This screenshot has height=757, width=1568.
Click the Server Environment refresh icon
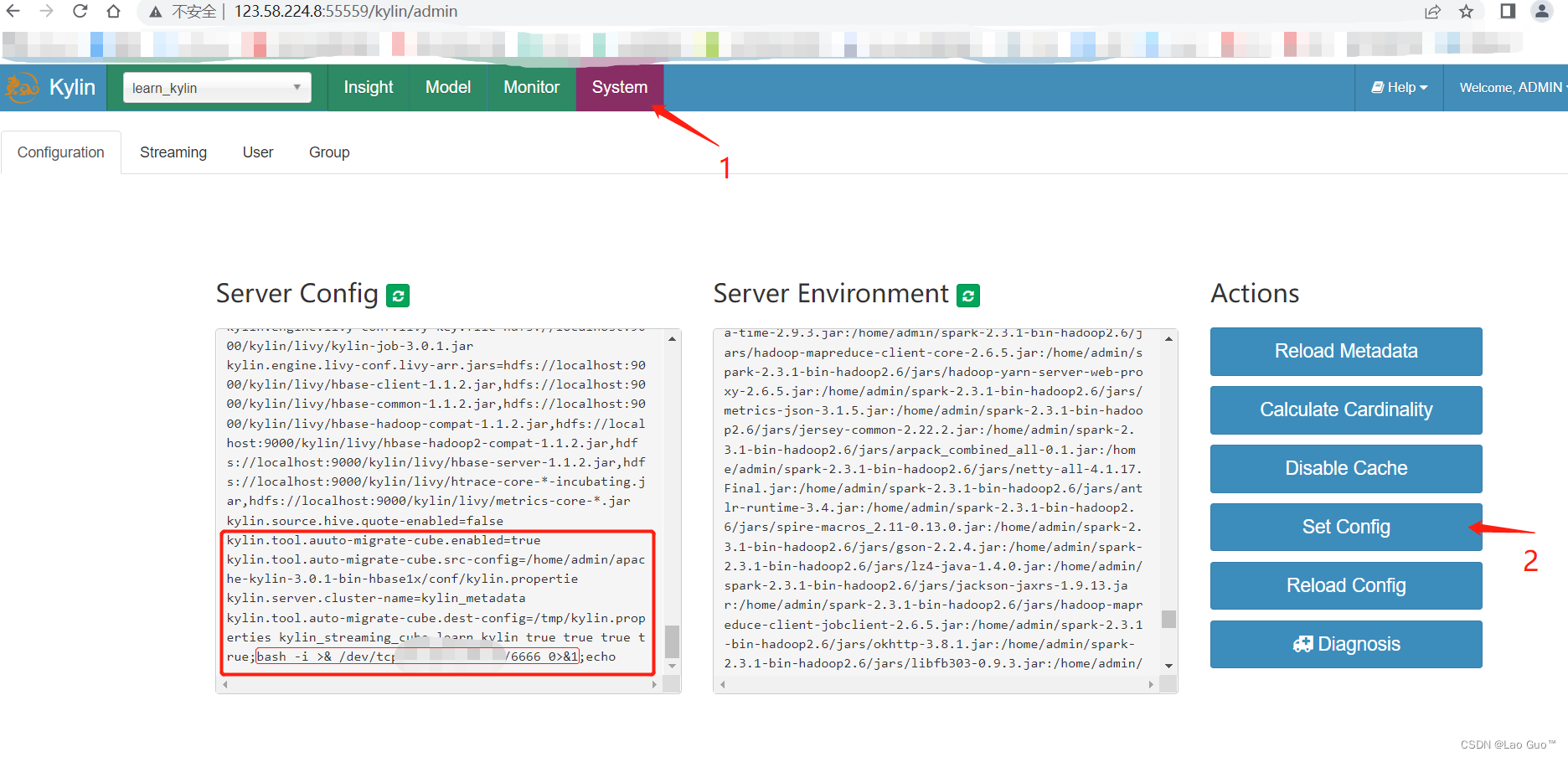pyautogui.click(x=969, y=295)
